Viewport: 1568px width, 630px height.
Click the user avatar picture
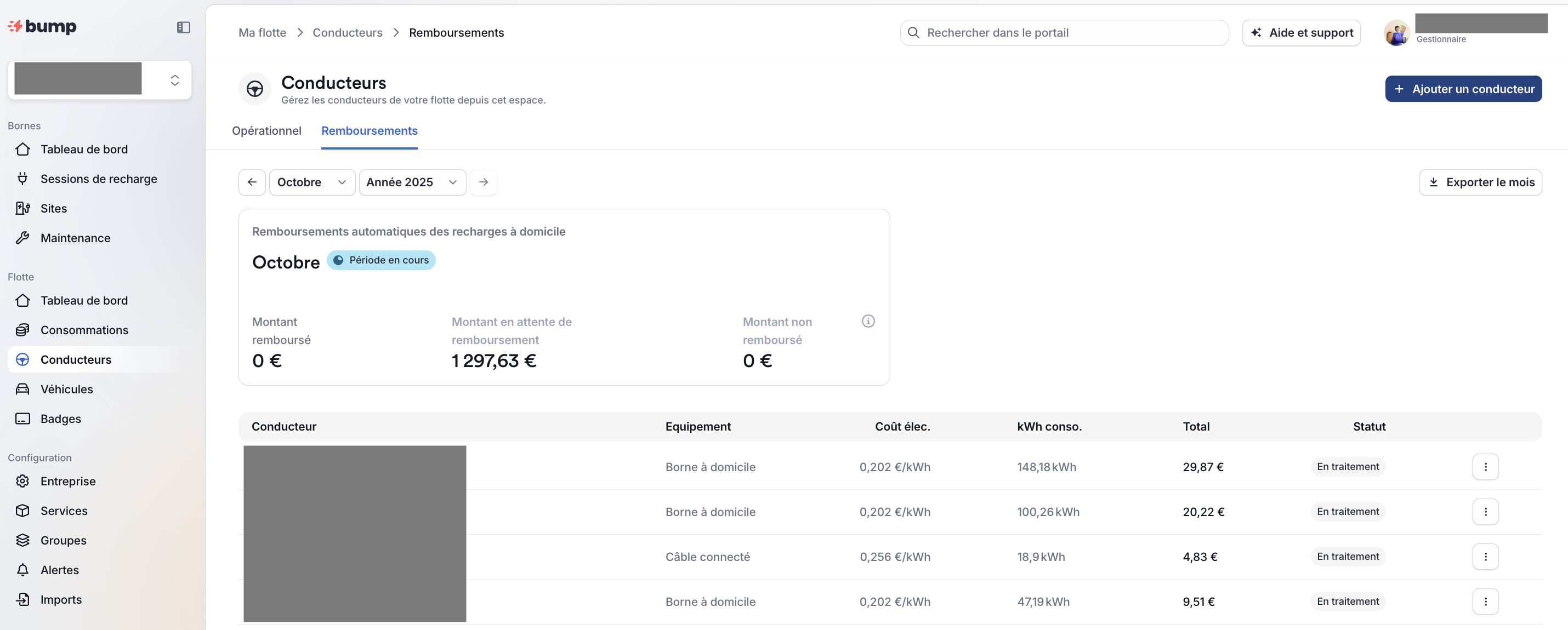tap(1396, 33)
